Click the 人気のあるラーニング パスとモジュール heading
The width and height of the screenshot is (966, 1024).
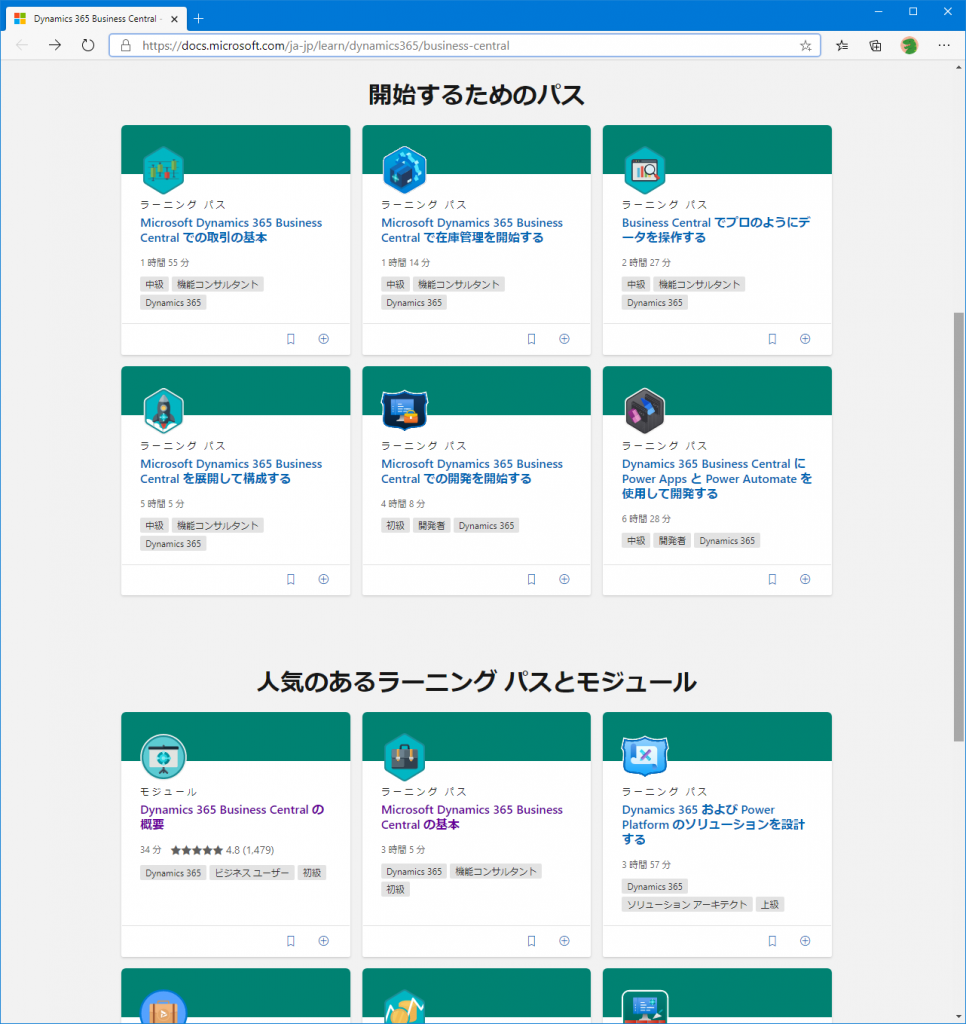coord(476,682)
